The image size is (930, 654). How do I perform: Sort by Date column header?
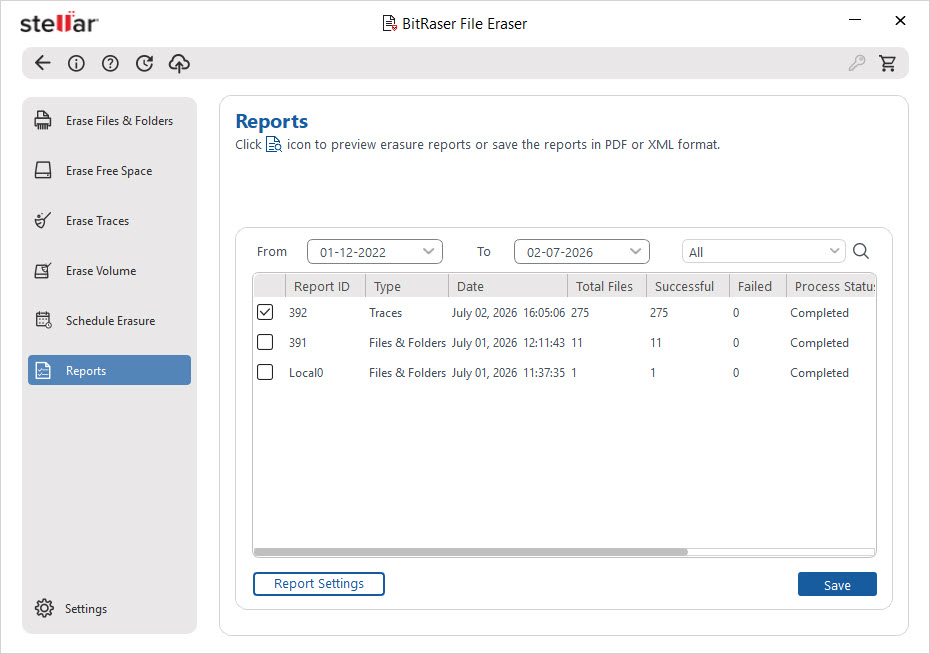pyautogui.click(x=508, y=286)
